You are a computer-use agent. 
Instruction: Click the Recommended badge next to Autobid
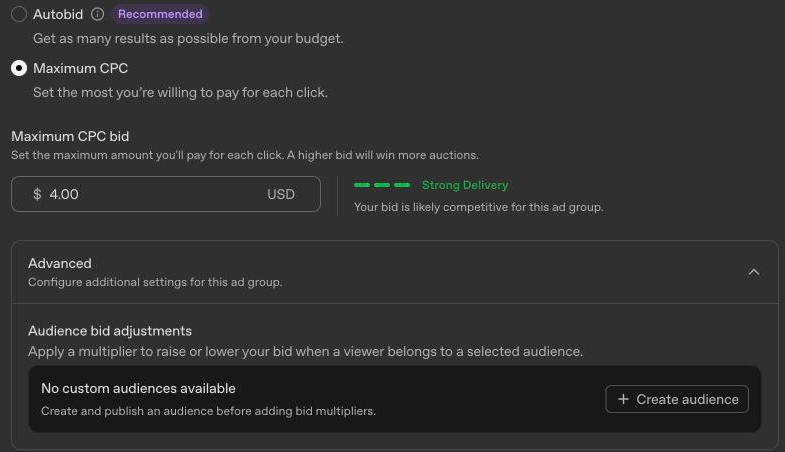tap(160, 14)
